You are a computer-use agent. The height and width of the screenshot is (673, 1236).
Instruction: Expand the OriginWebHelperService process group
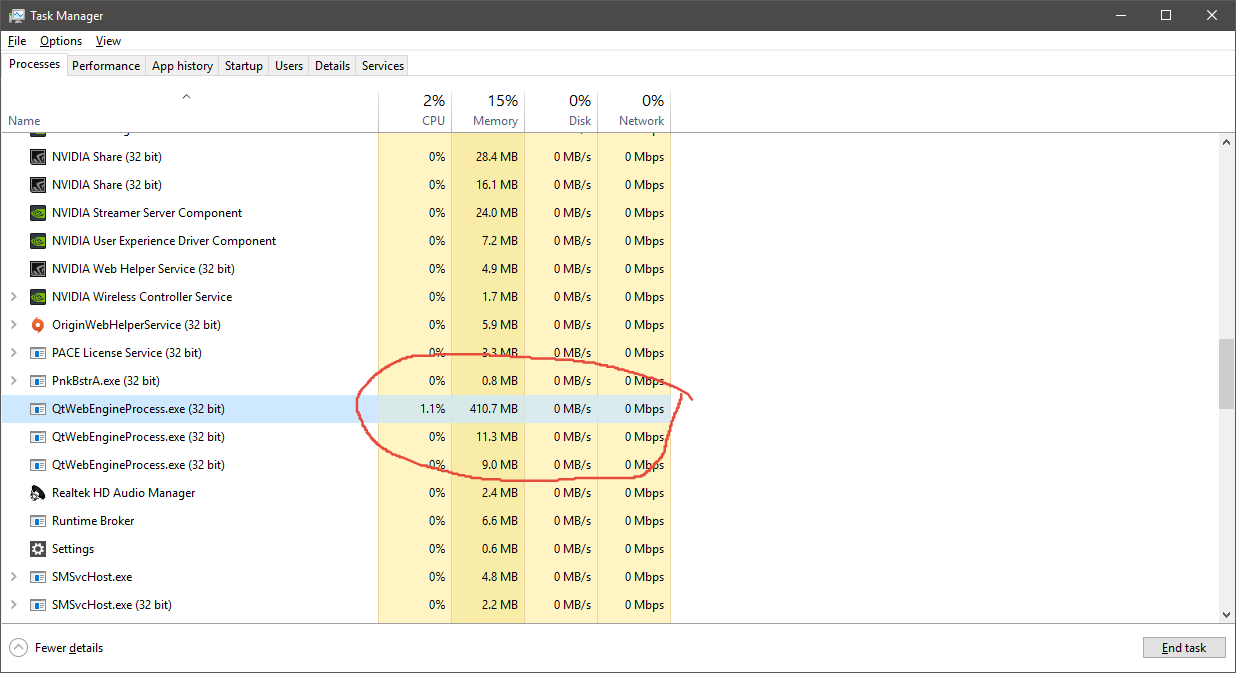click(13, 324)
